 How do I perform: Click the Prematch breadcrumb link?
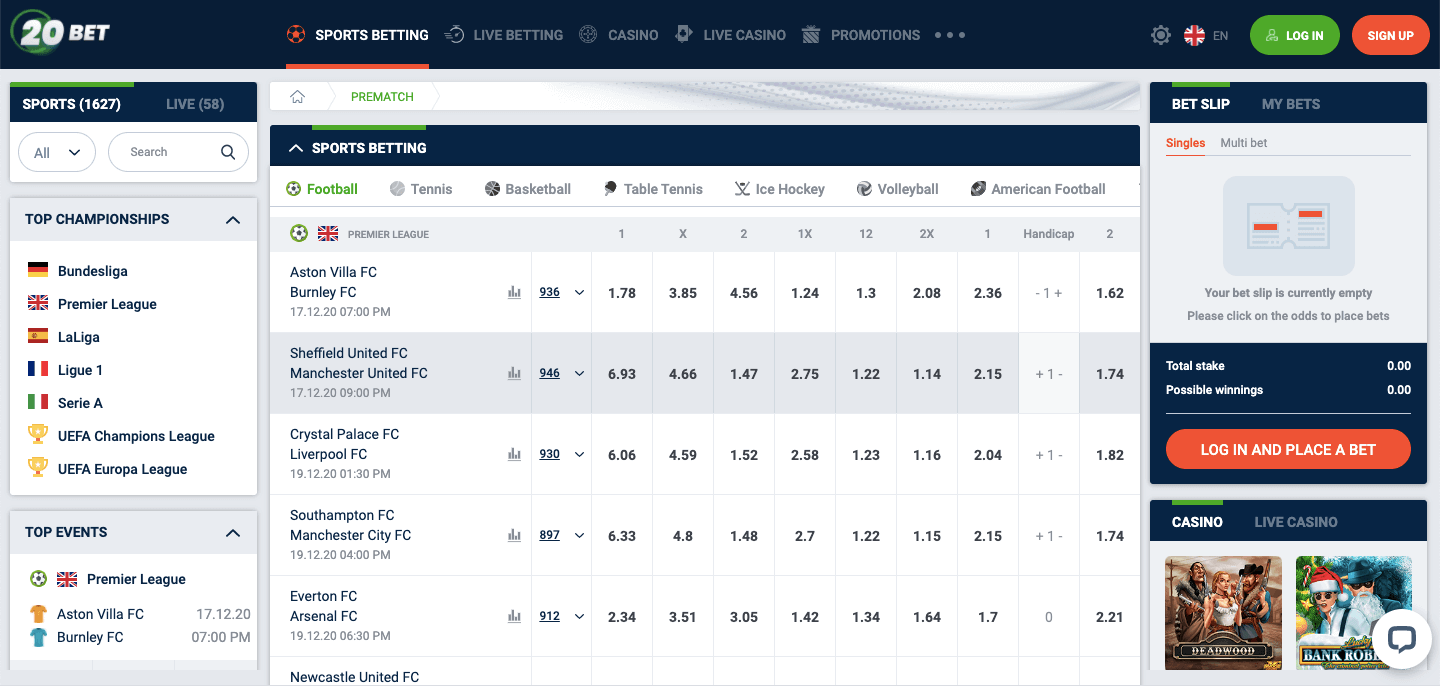click(382, 97)
